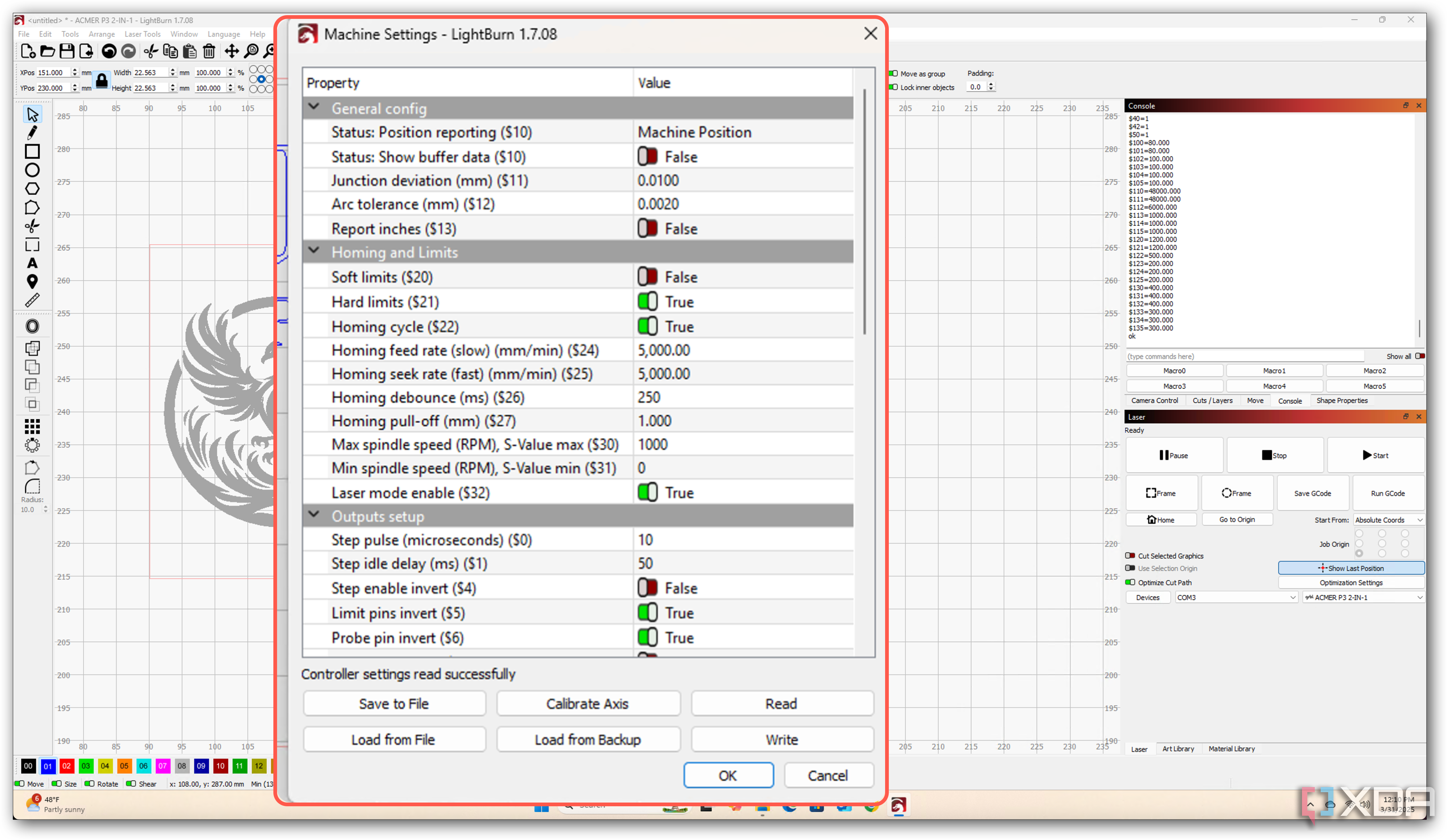Open the COM3 port dropdown

pos(1236,597)
